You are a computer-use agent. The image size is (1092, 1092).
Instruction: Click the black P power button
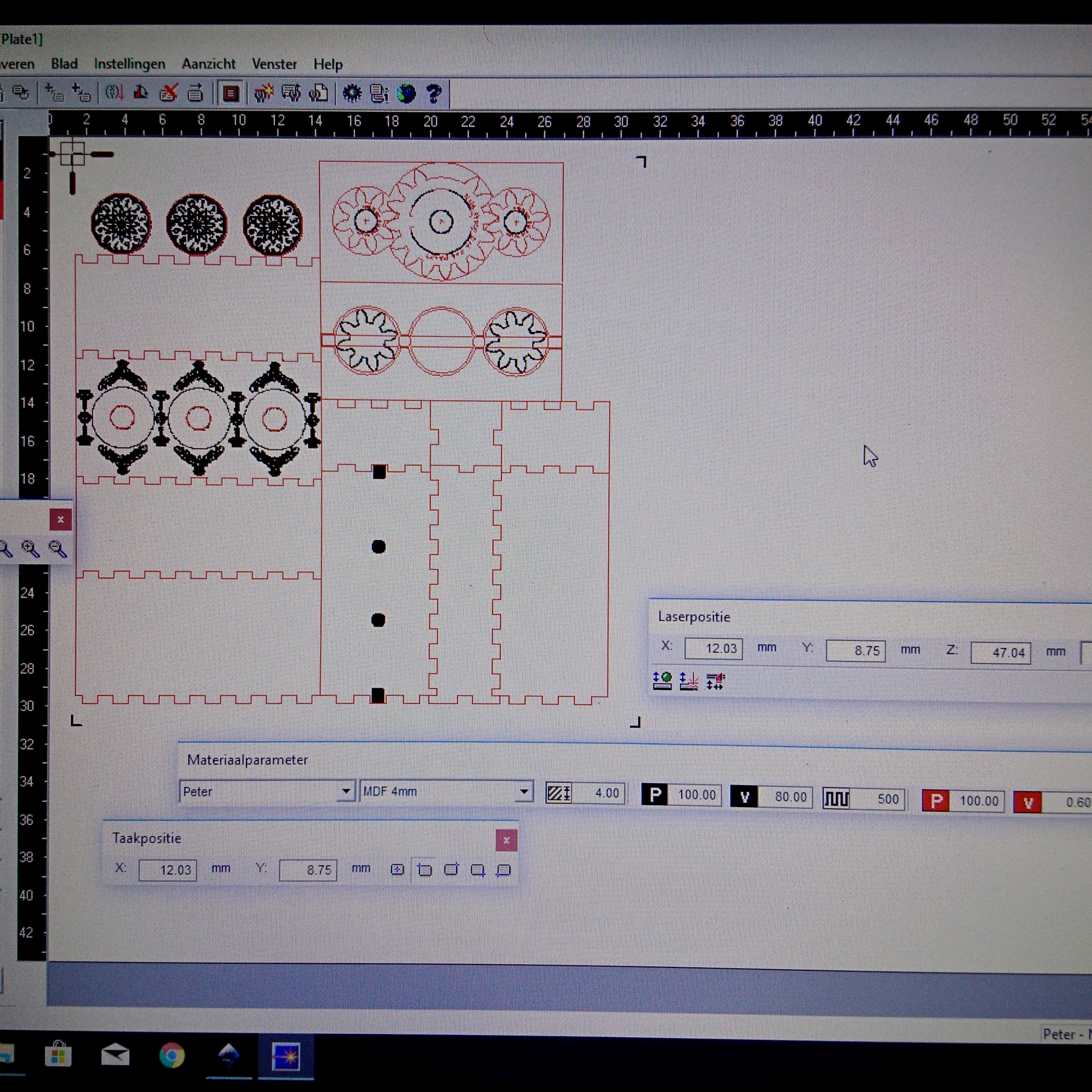point(655,795)
